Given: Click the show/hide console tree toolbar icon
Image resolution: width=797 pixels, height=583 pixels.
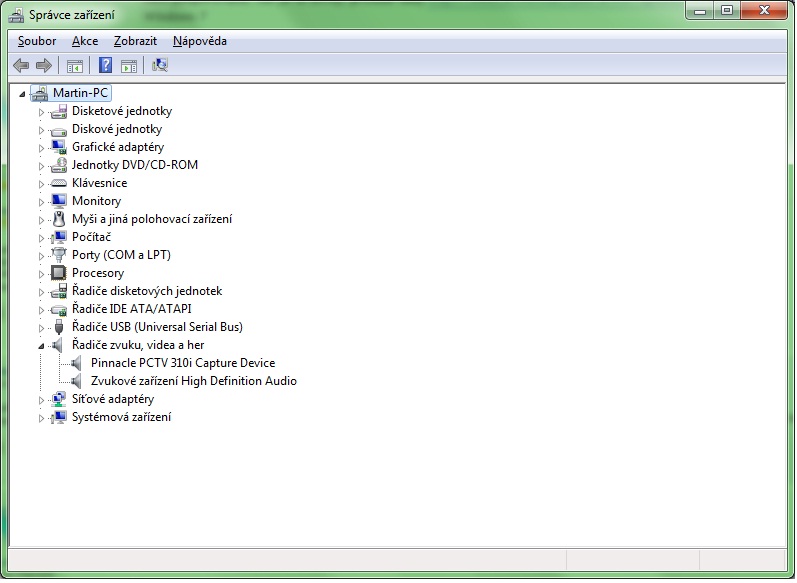Looking at the screenshot, I should coord(75,66).
